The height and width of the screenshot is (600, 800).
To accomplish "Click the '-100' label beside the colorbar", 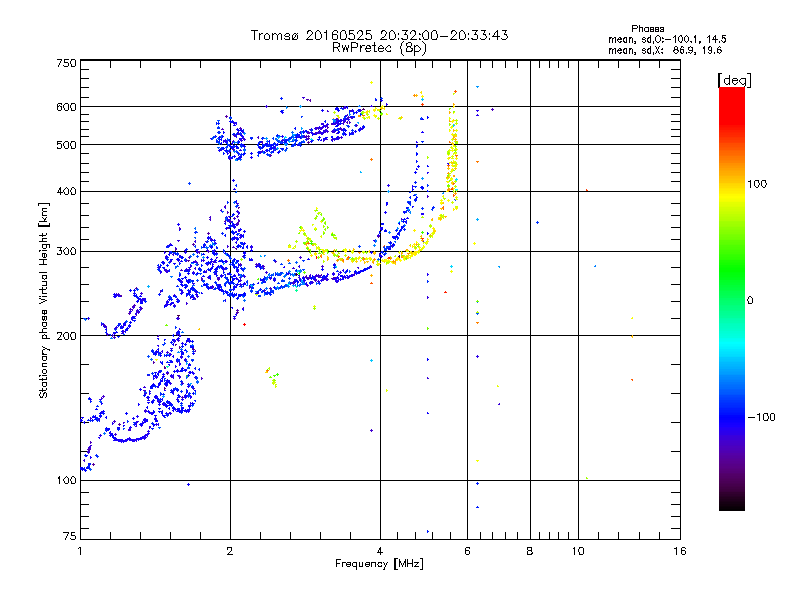I will coord(762,417).
